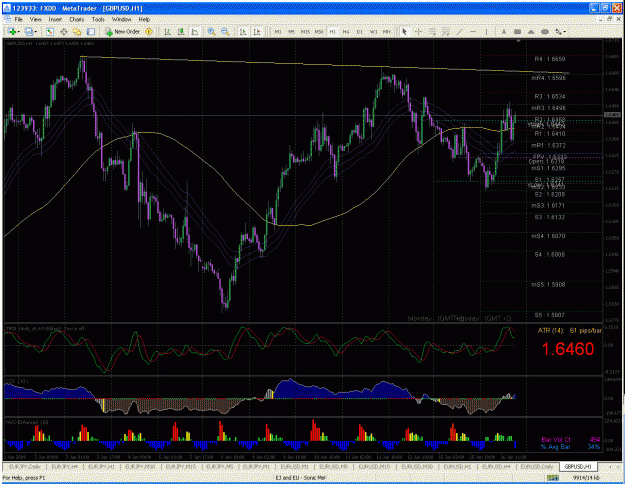Toggle Expert Advisors yellow diamond icon

tap(149, 31)
